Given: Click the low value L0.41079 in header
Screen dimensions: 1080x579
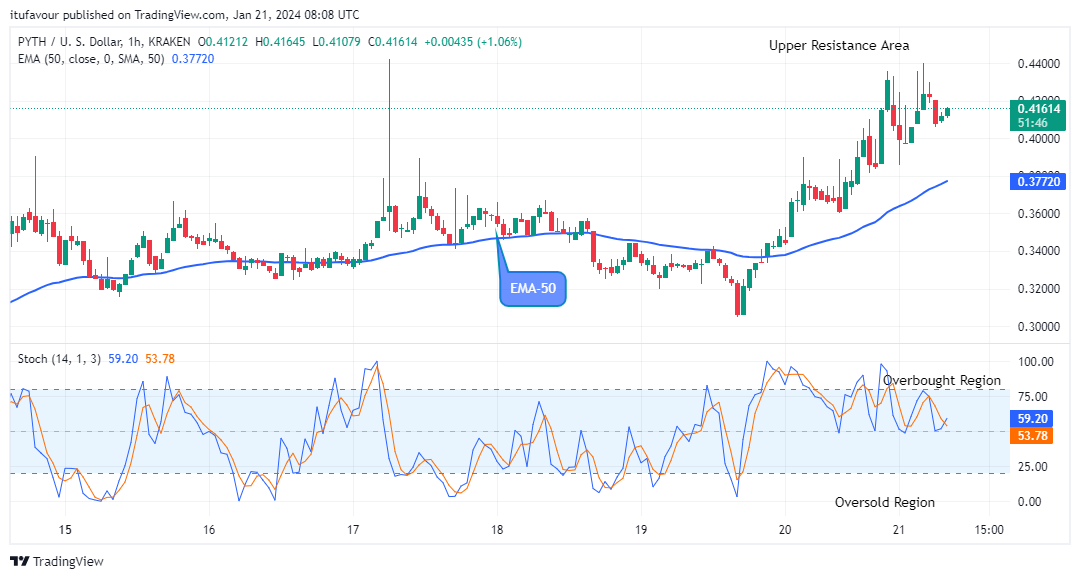Looking at the screenshot, I should coord(337,42).
